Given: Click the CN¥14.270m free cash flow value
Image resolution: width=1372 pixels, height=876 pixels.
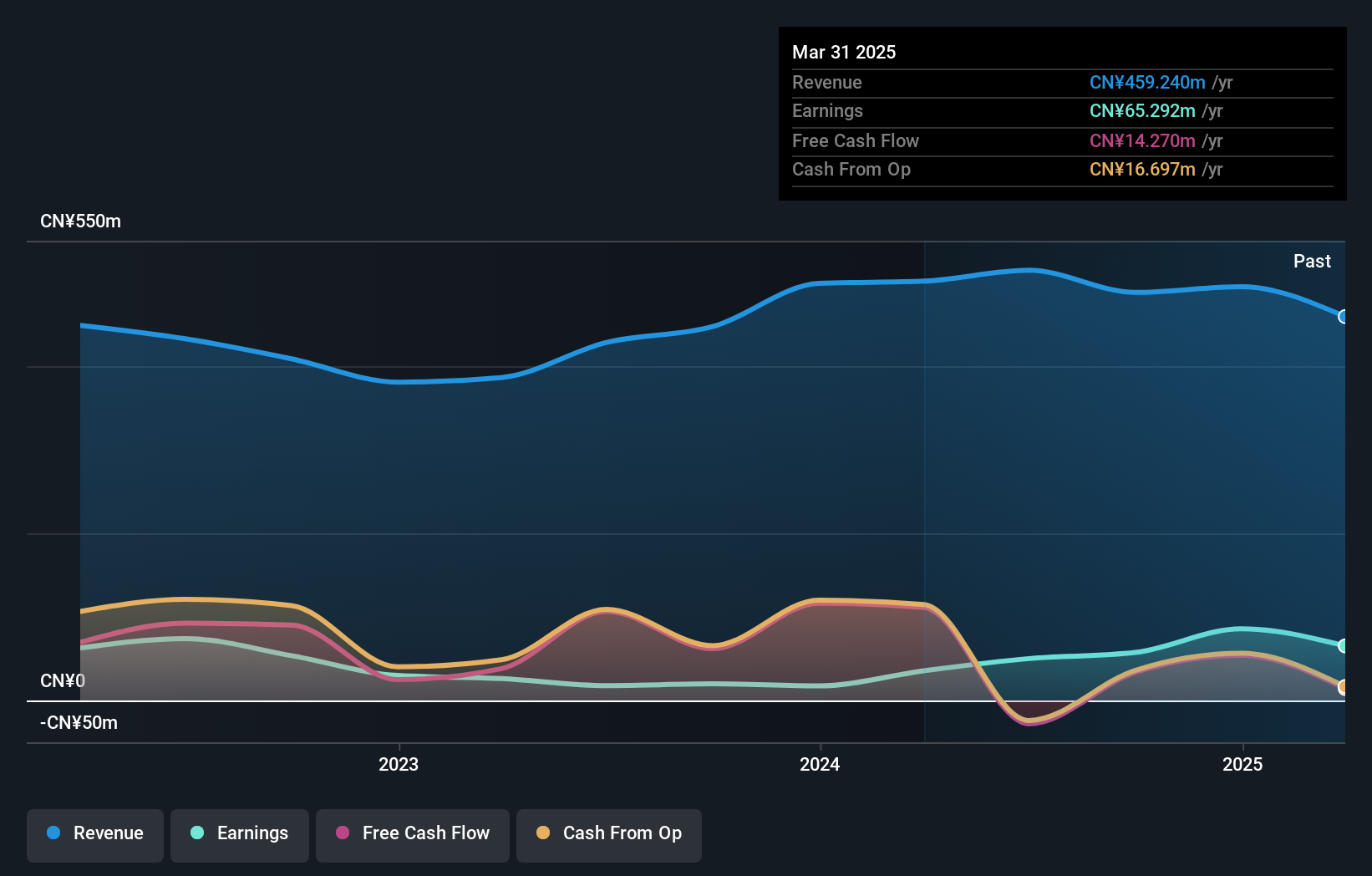Looking at the screenshot, I should tap(1142, 141).
